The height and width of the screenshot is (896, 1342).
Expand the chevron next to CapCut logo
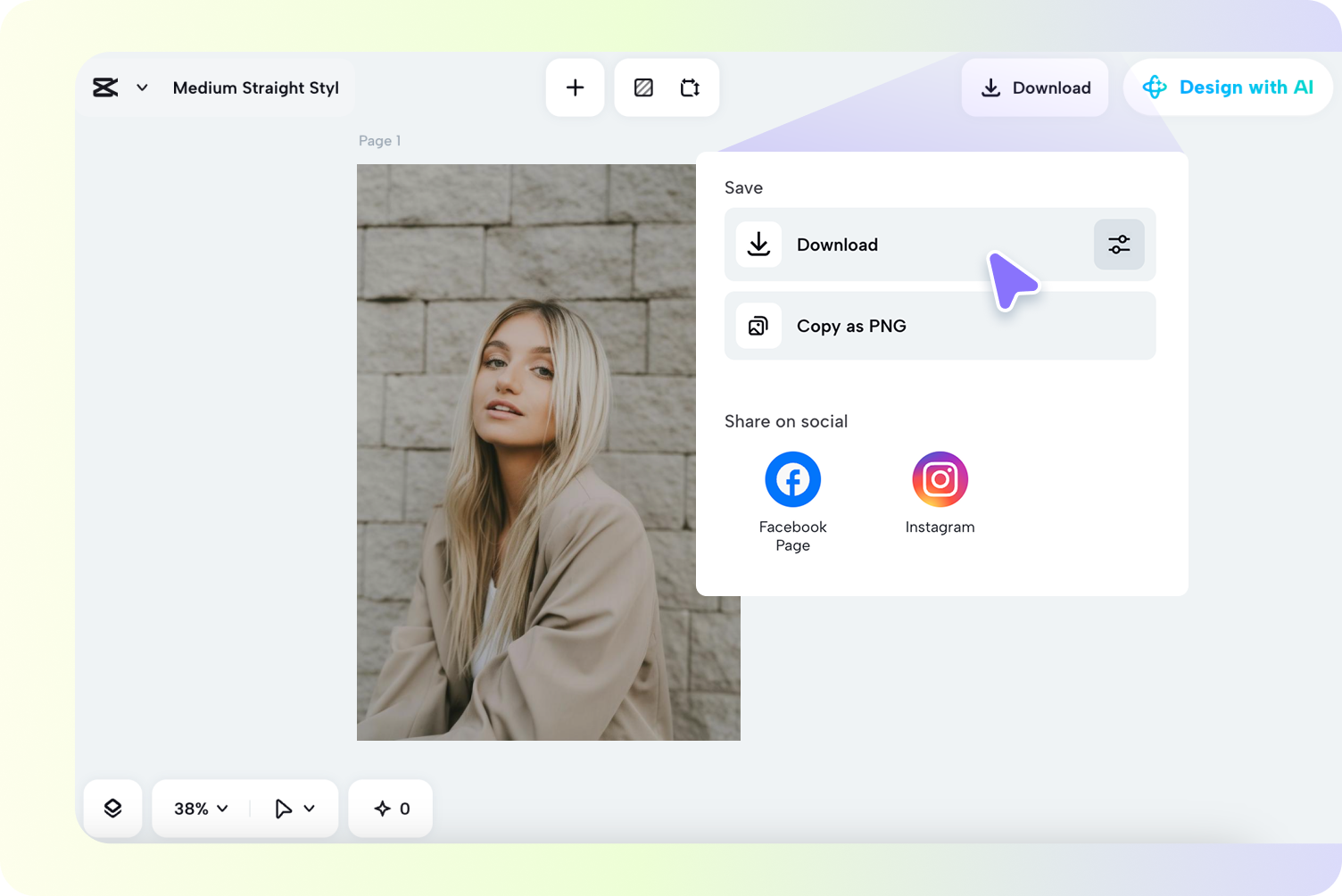pos(142,87)
